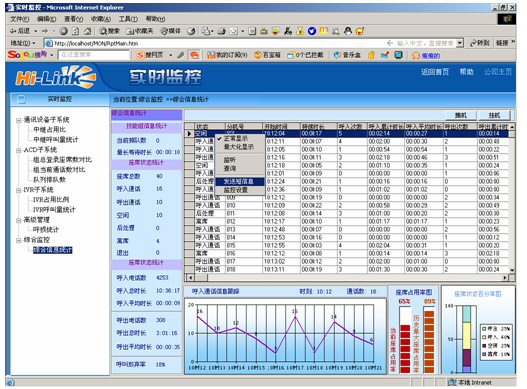Click the red current seat occupancy bar
The image size is (527, 389).
point(405,348)
